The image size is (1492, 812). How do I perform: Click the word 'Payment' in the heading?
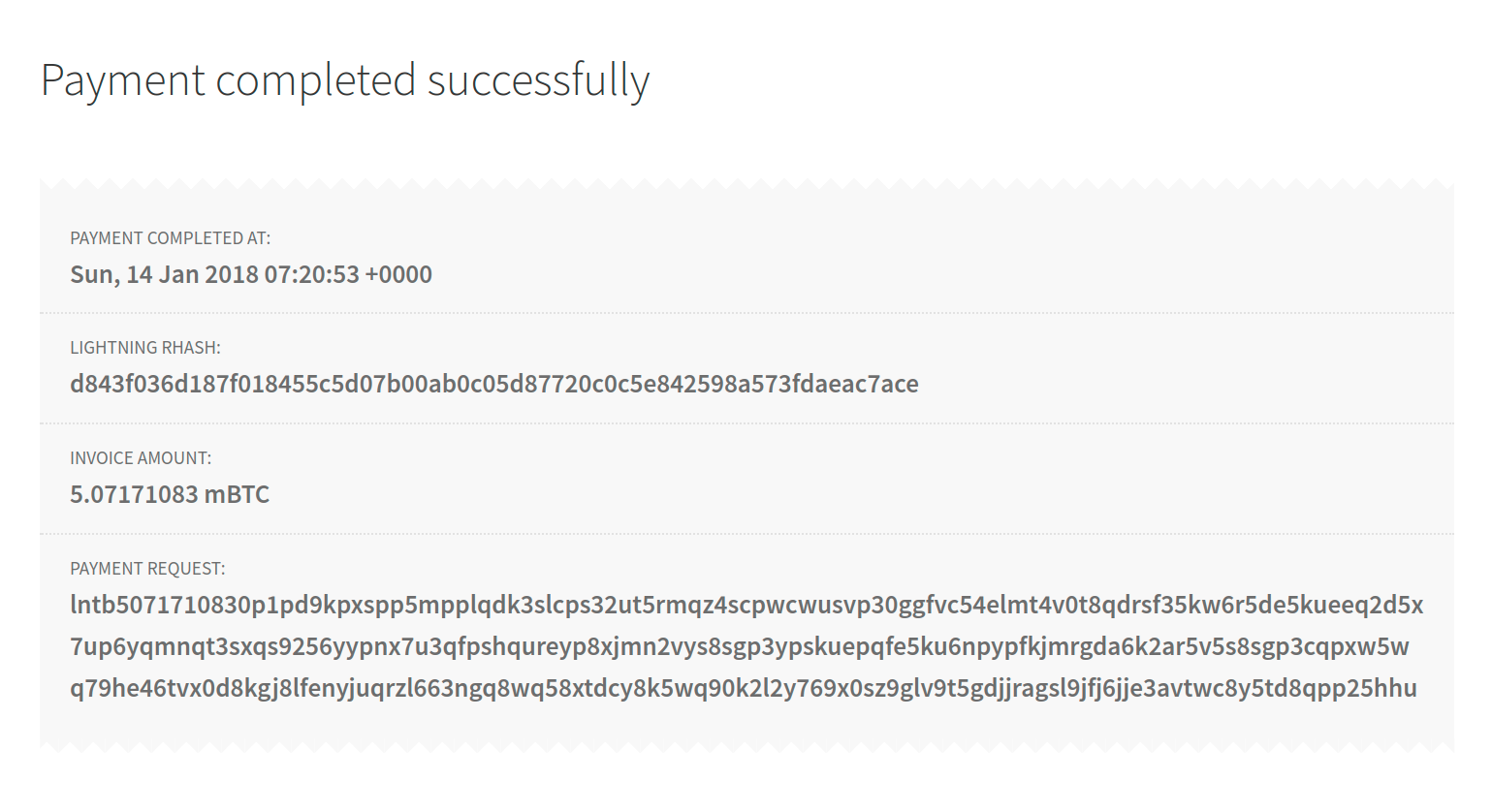click(123, 81)
